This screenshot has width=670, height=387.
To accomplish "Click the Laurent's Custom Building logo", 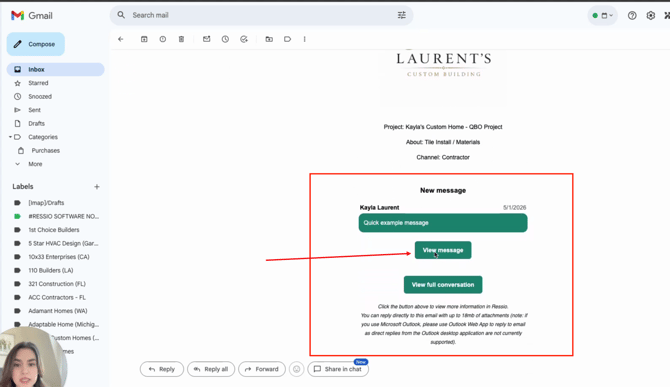I will pyautogui.click(x=444, y=64).
